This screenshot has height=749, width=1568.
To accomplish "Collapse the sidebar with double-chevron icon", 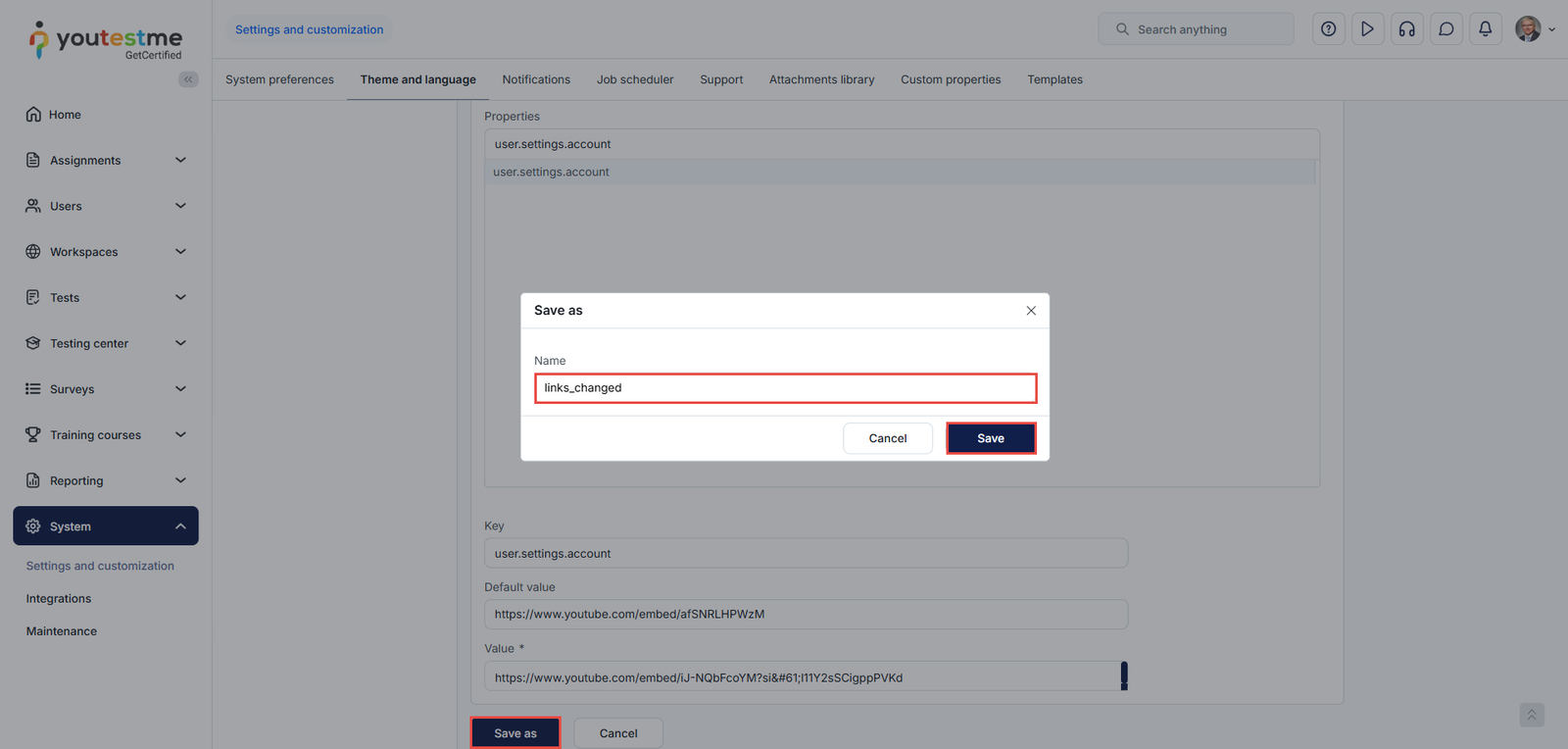I will tap(188, 79).
